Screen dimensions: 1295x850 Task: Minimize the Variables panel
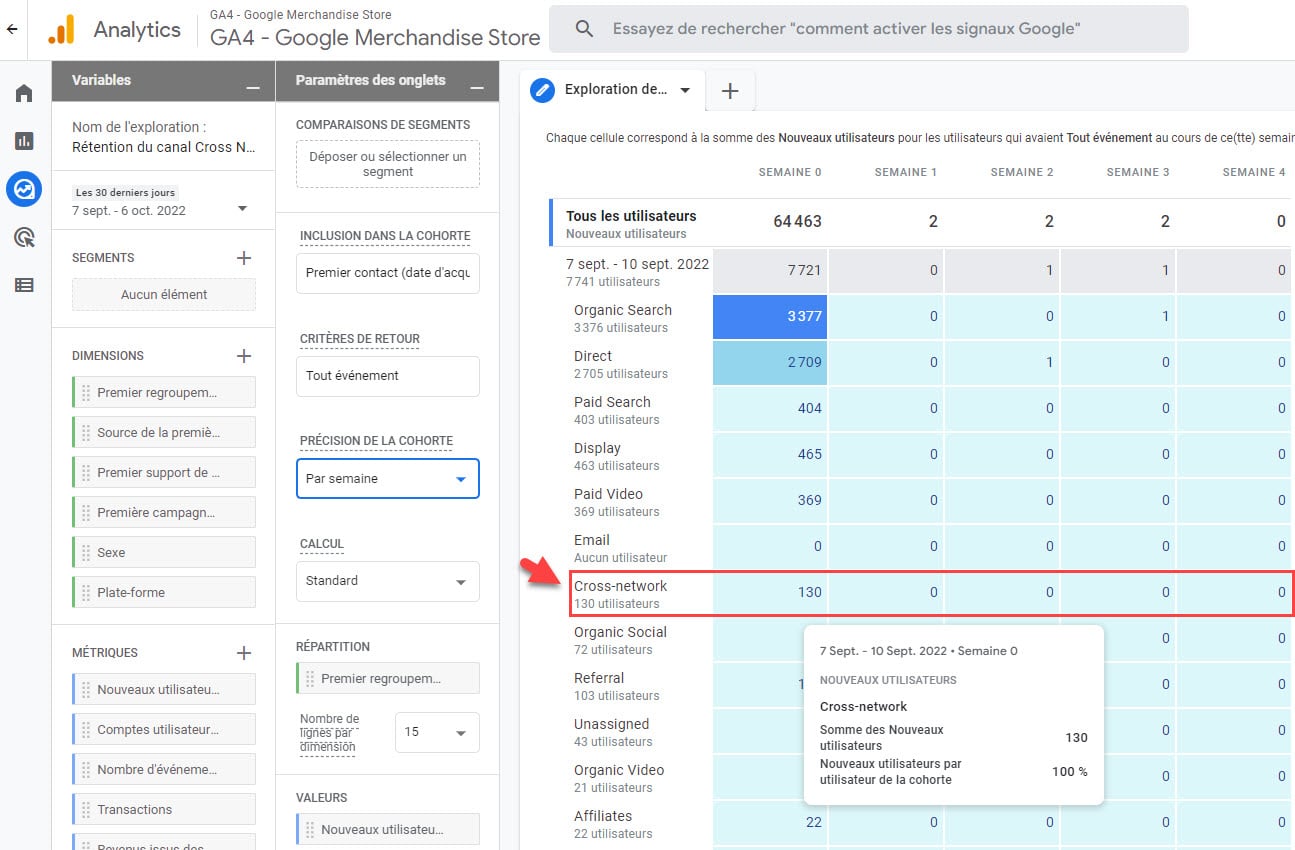coord(253,88)
